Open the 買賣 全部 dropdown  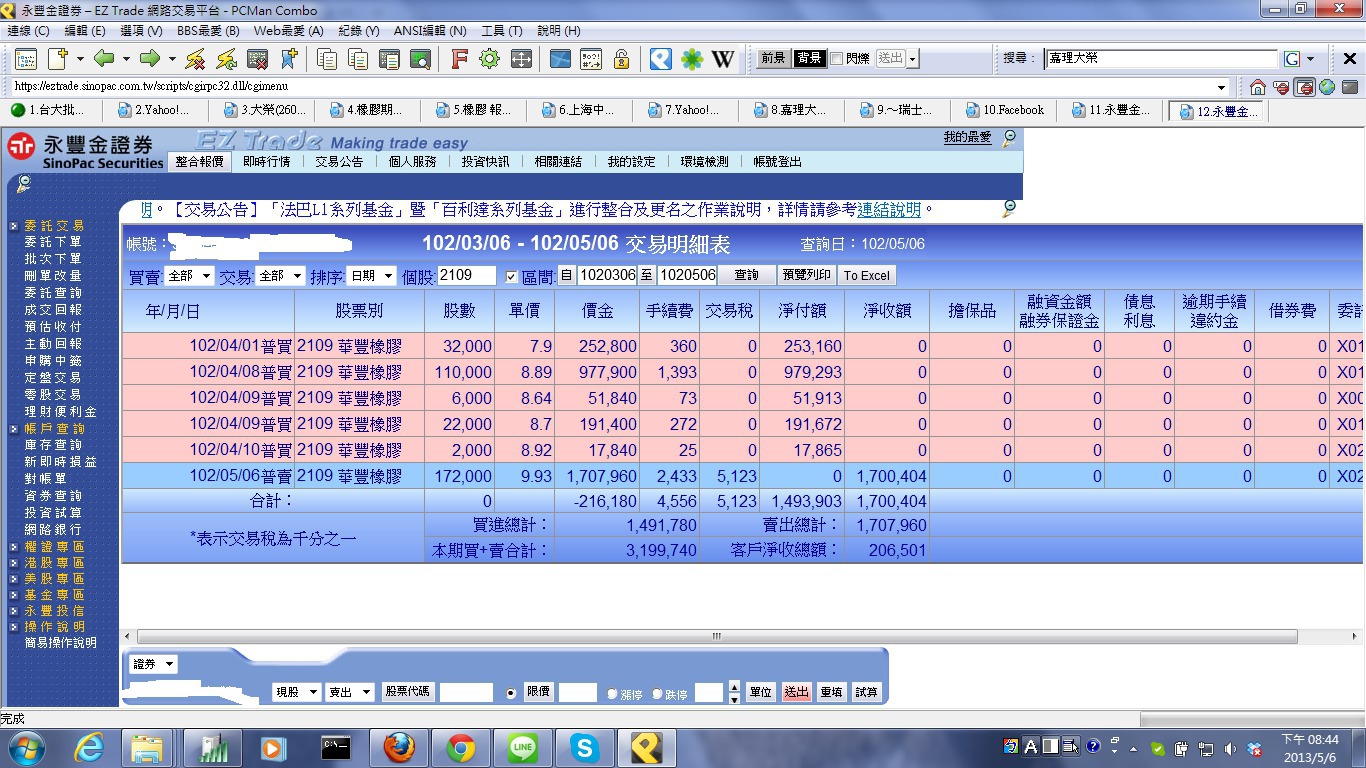(189, 276)
